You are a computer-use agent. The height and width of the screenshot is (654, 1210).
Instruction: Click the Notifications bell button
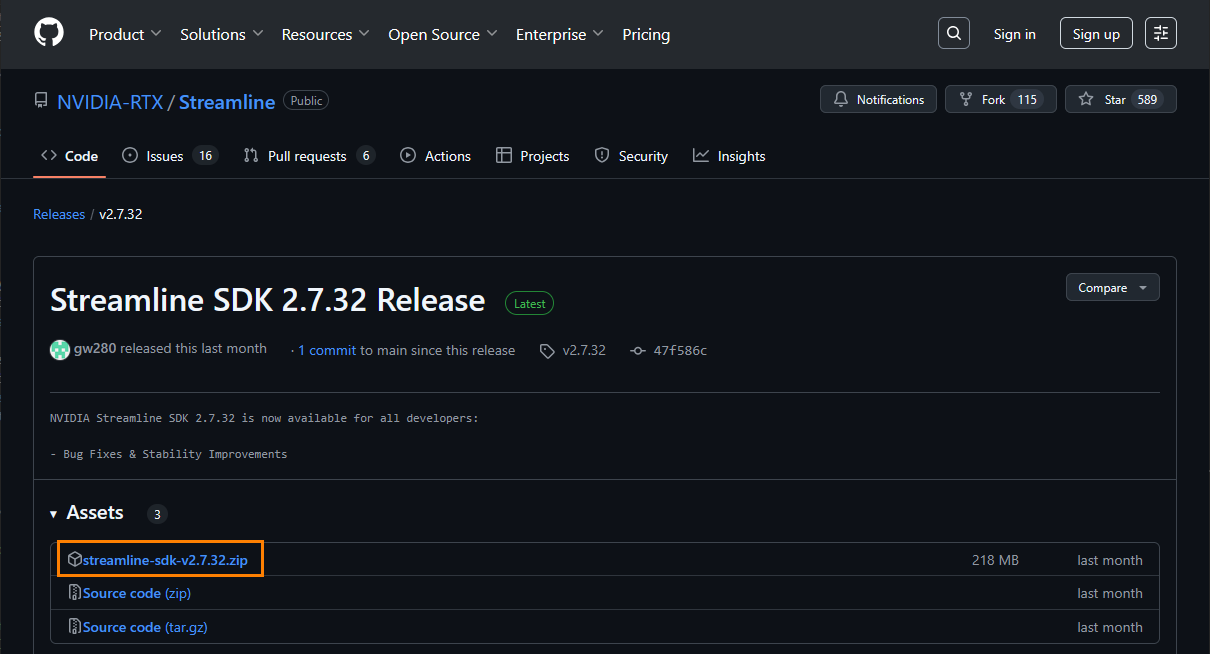point(879,100)
